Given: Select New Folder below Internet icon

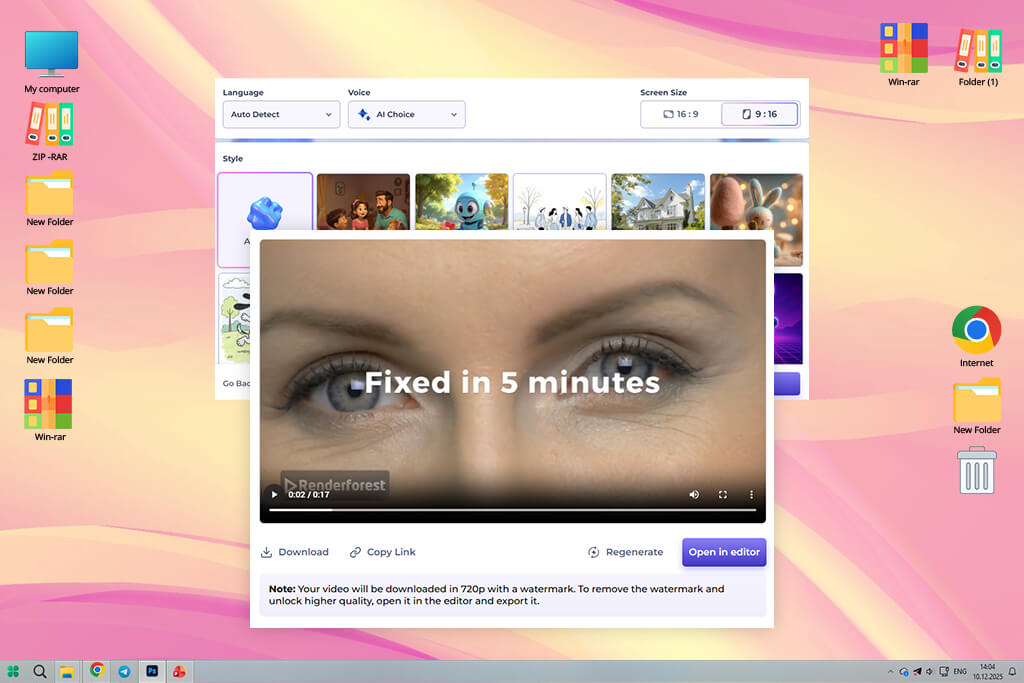Looking at the screenshot, I should [x=977, y=406].
